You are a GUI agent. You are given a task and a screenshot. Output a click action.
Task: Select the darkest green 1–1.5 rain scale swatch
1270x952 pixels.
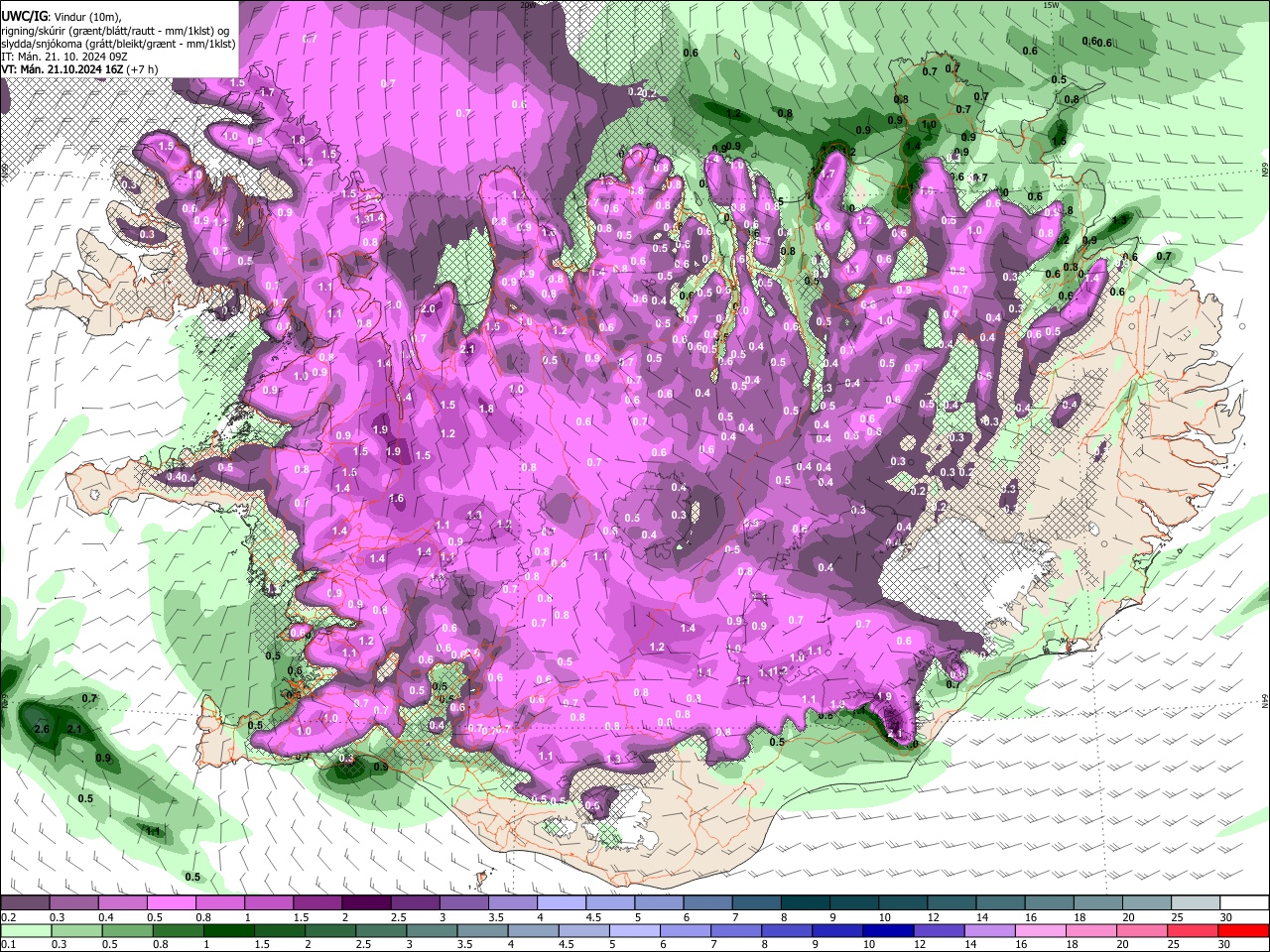(x=226, y=931)
